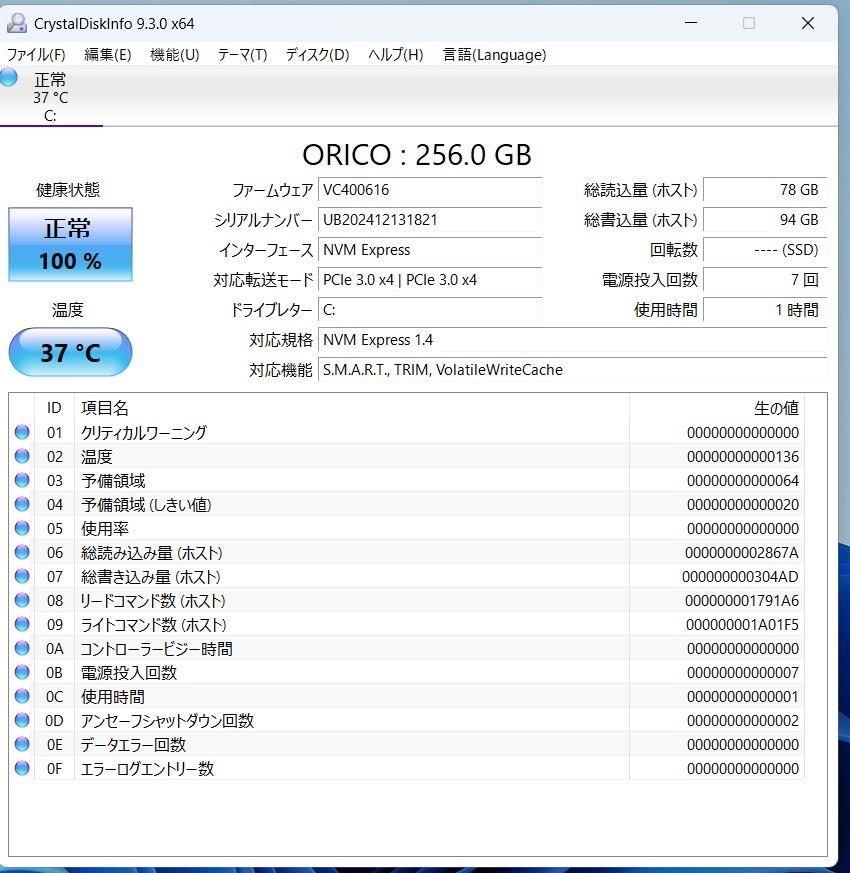Click the transfer mode field PCIe 3.0 x4

pyautogui.click(x=430, y=280)
